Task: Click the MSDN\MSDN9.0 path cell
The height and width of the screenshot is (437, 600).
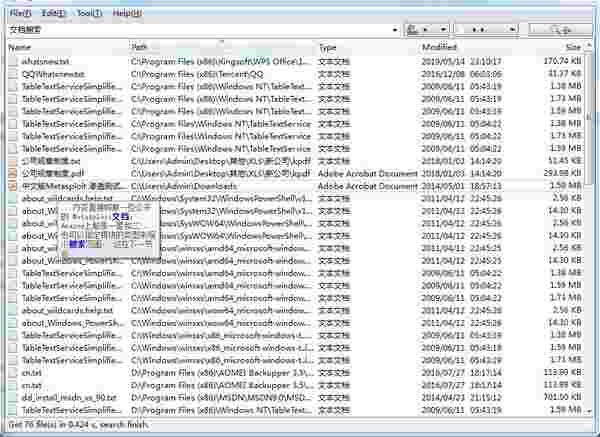Action: [x=223, y=398]
